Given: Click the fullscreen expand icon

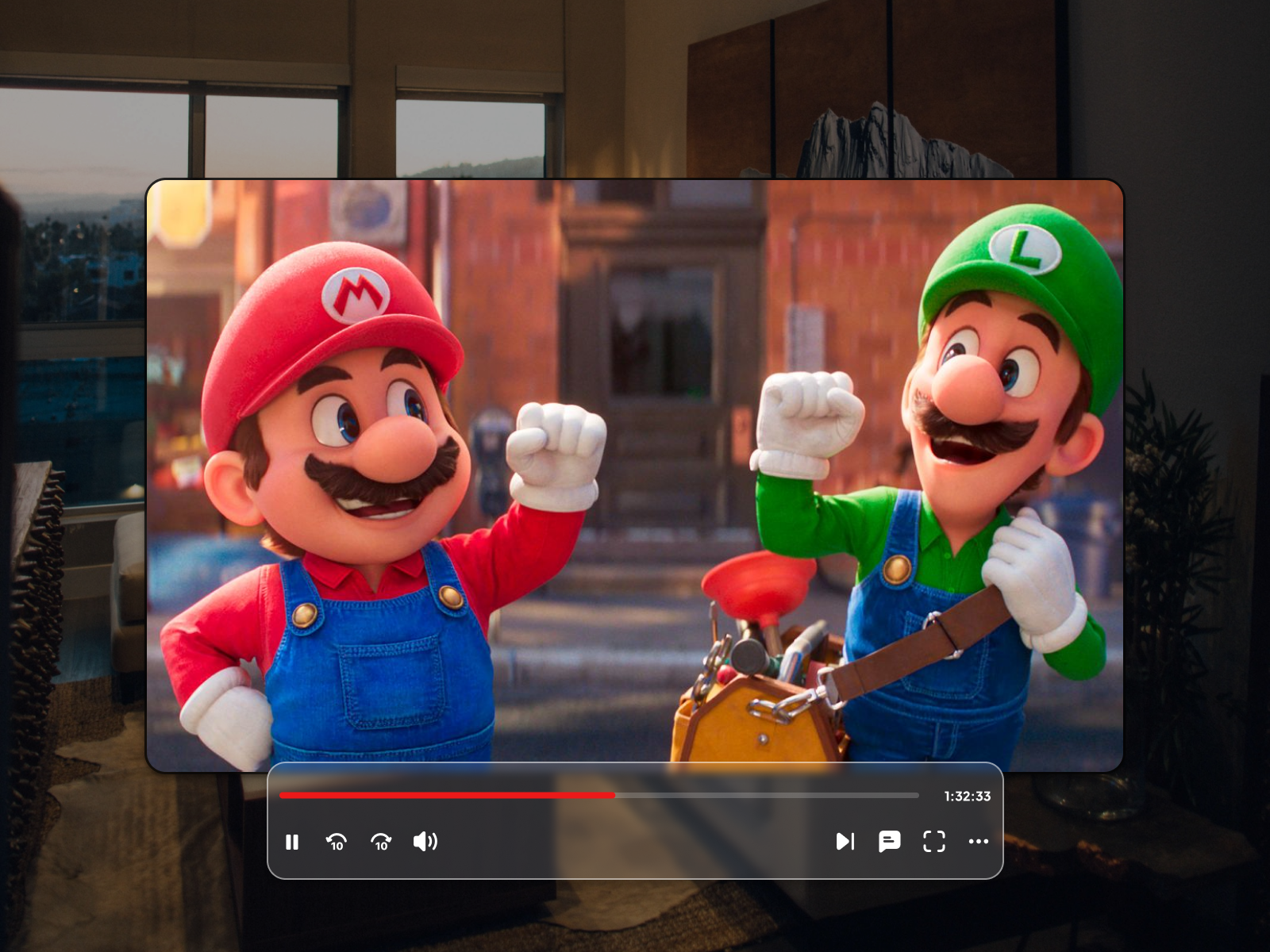Looking at the screenshot, I should point(935,843).
